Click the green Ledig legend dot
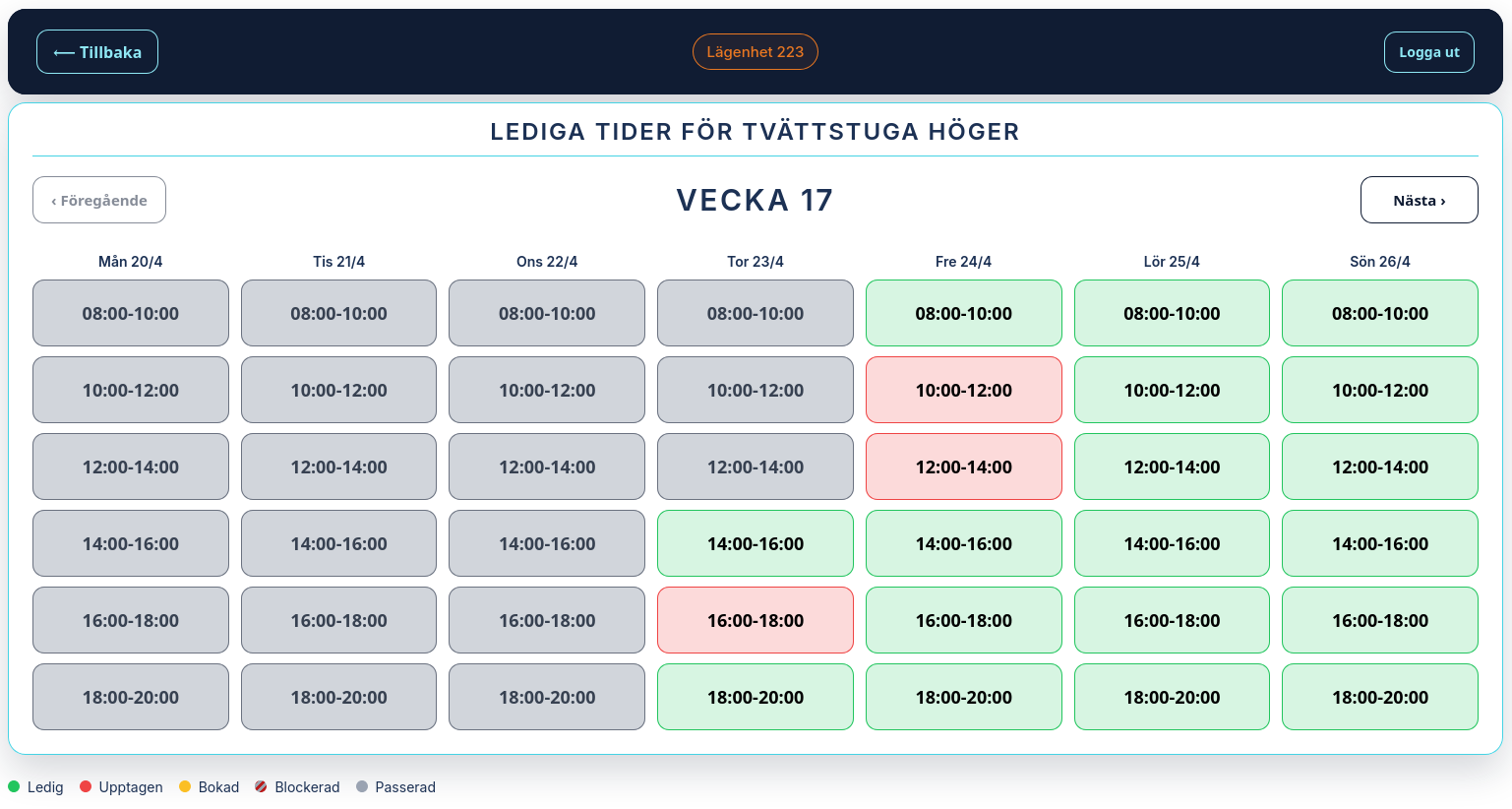The width and height of the screenshot is (1512, 809). [x=14, y=786]
